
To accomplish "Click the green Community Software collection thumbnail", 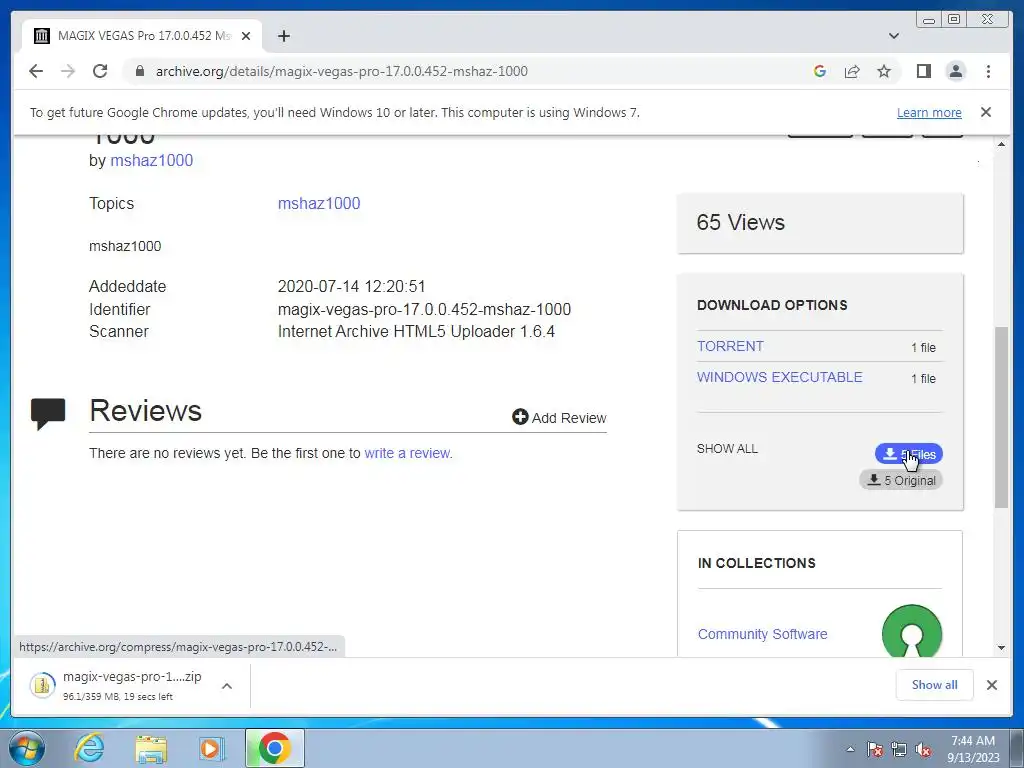I will 912,631.
